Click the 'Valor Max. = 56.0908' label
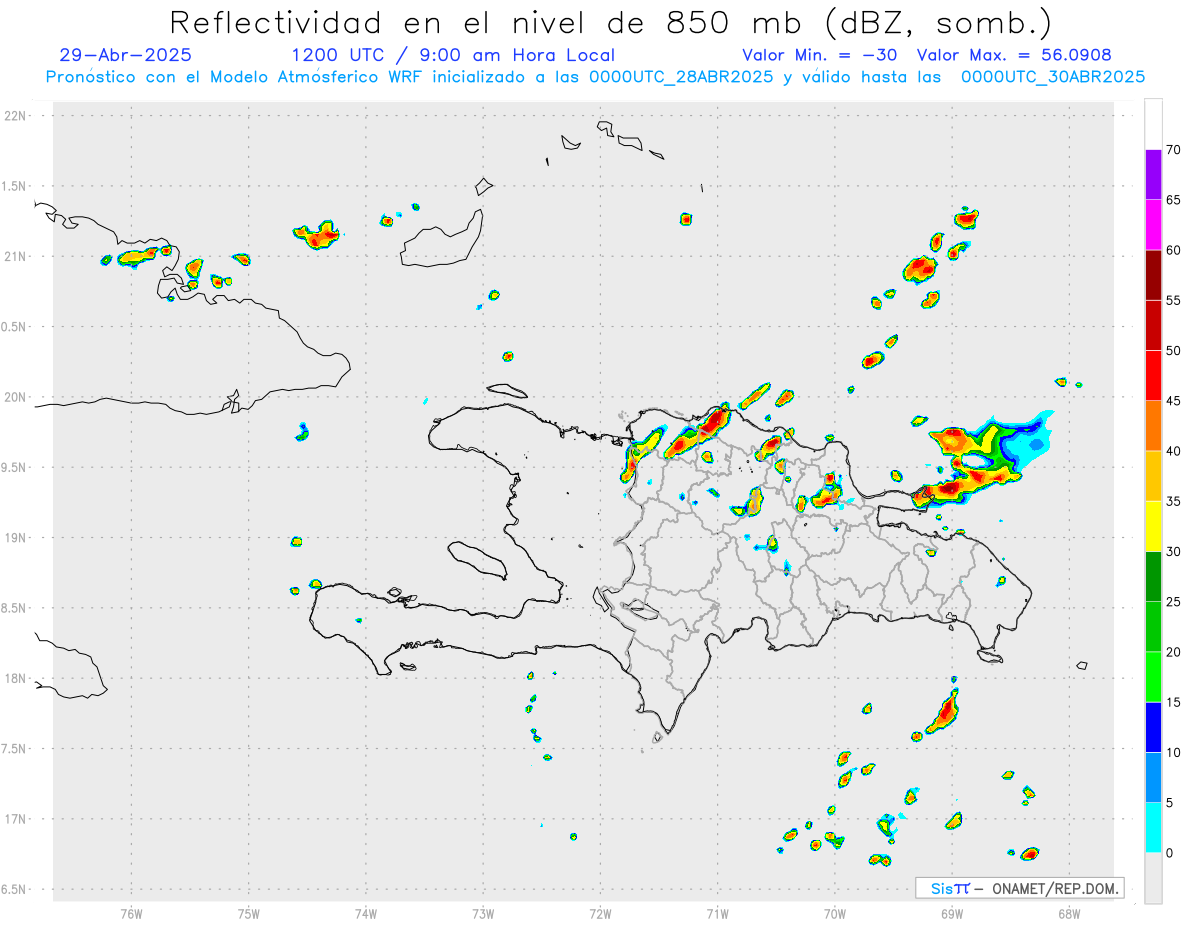Screen dimensions: 1200x927 1014,56
